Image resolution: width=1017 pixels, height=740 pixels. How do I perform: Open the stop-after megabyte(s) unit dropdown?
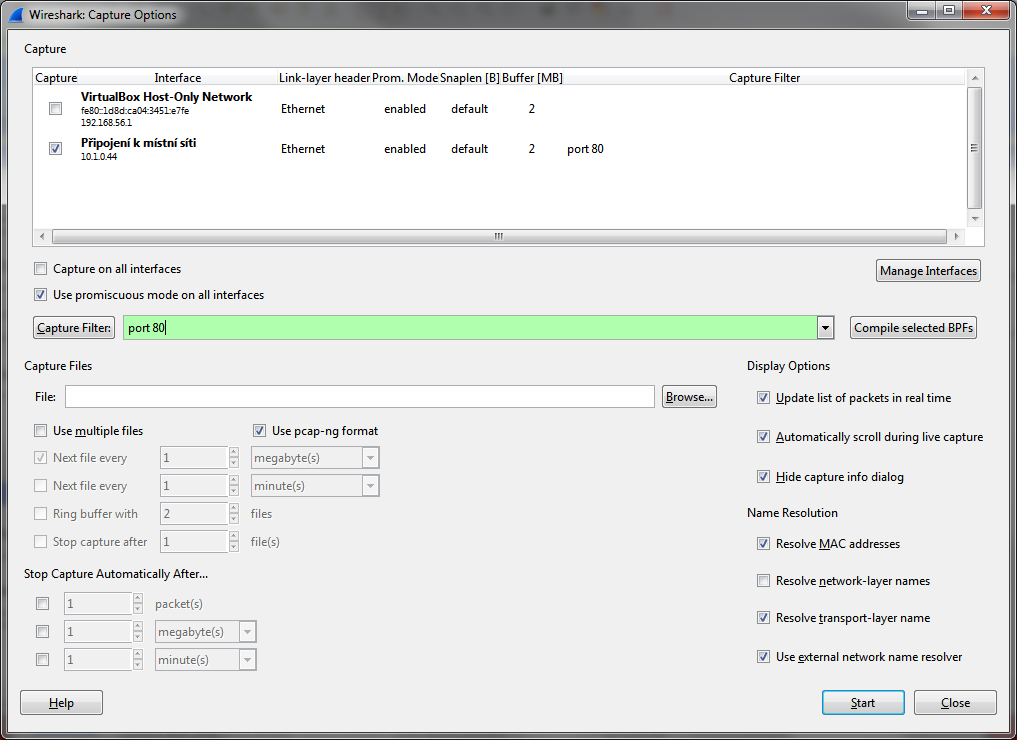click(247, 632)
